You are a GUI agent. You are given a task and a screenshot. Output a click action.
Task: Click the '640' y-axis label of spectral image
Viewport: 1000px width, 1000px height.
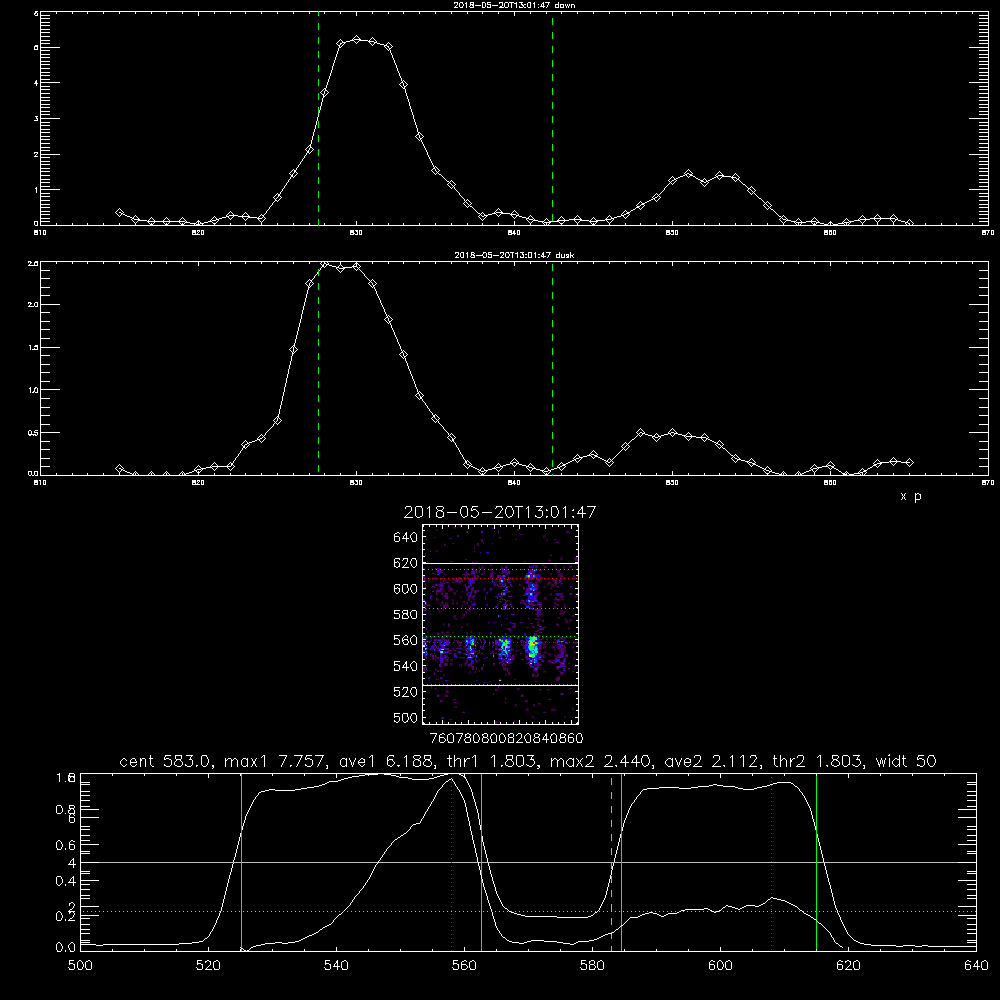pos(405,537)
